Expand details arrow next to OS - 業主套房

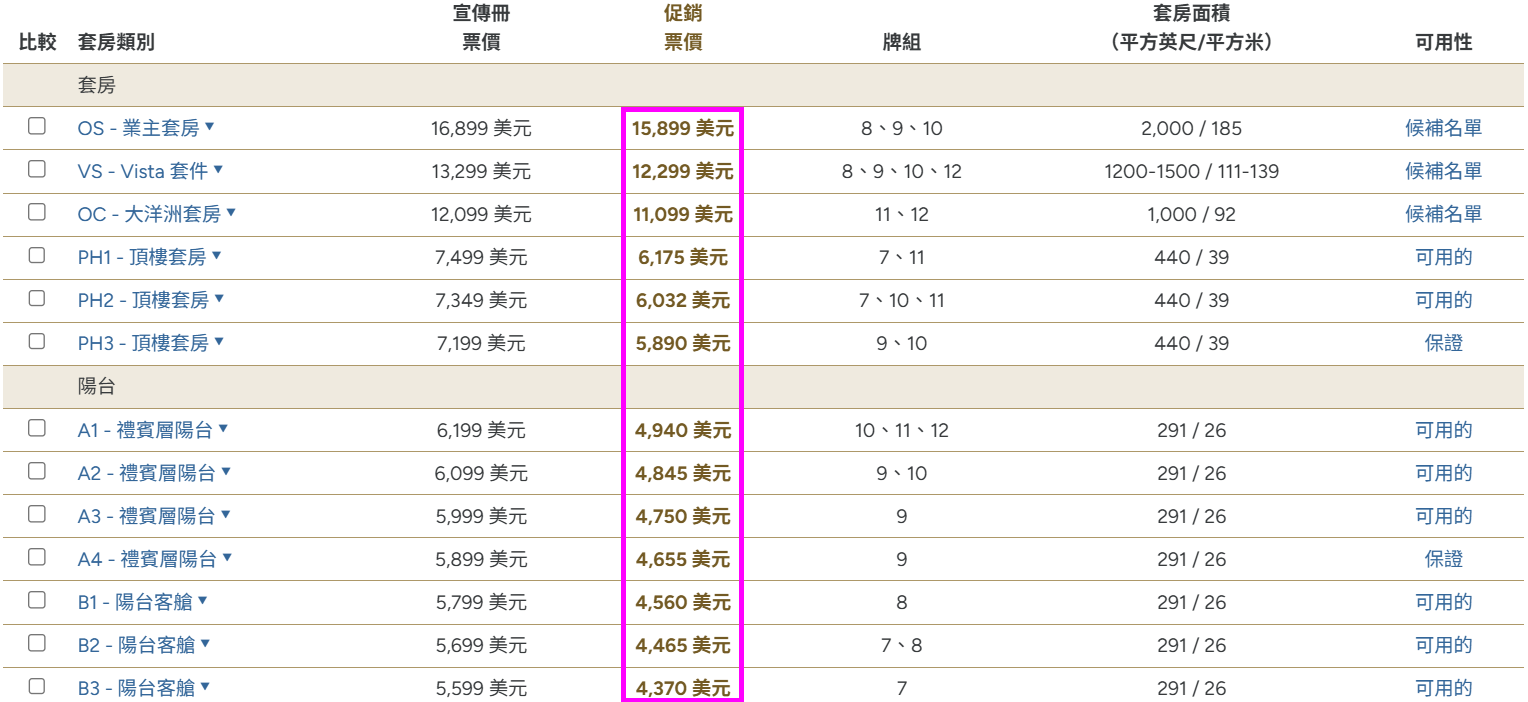click(210, 127)
